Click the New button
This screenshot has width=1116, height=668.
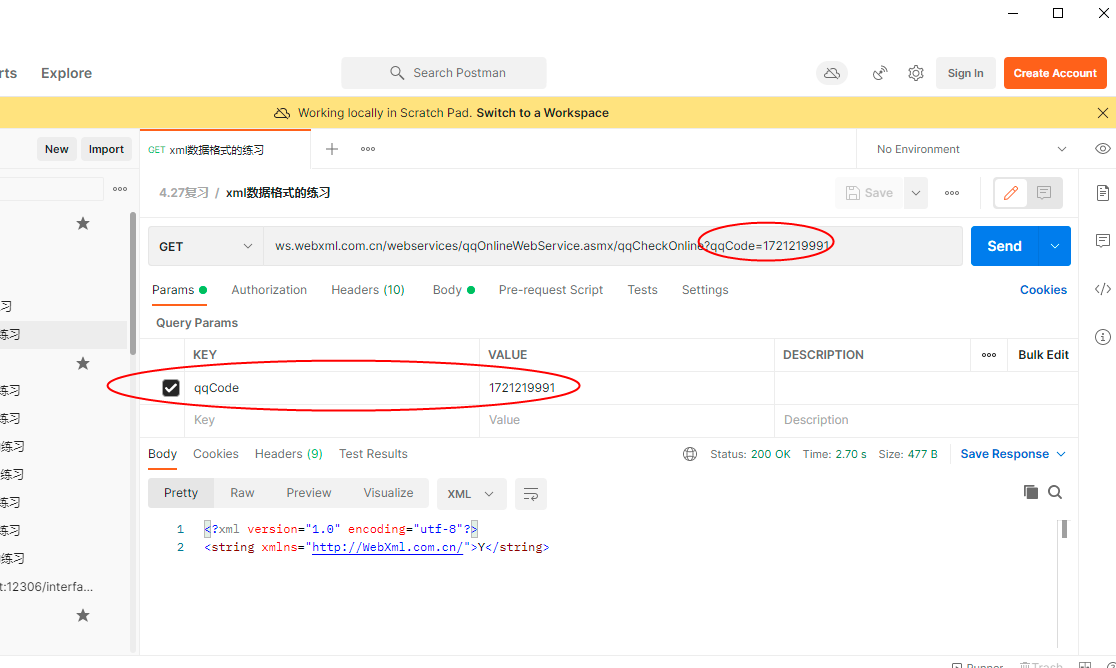click(57, 149)
